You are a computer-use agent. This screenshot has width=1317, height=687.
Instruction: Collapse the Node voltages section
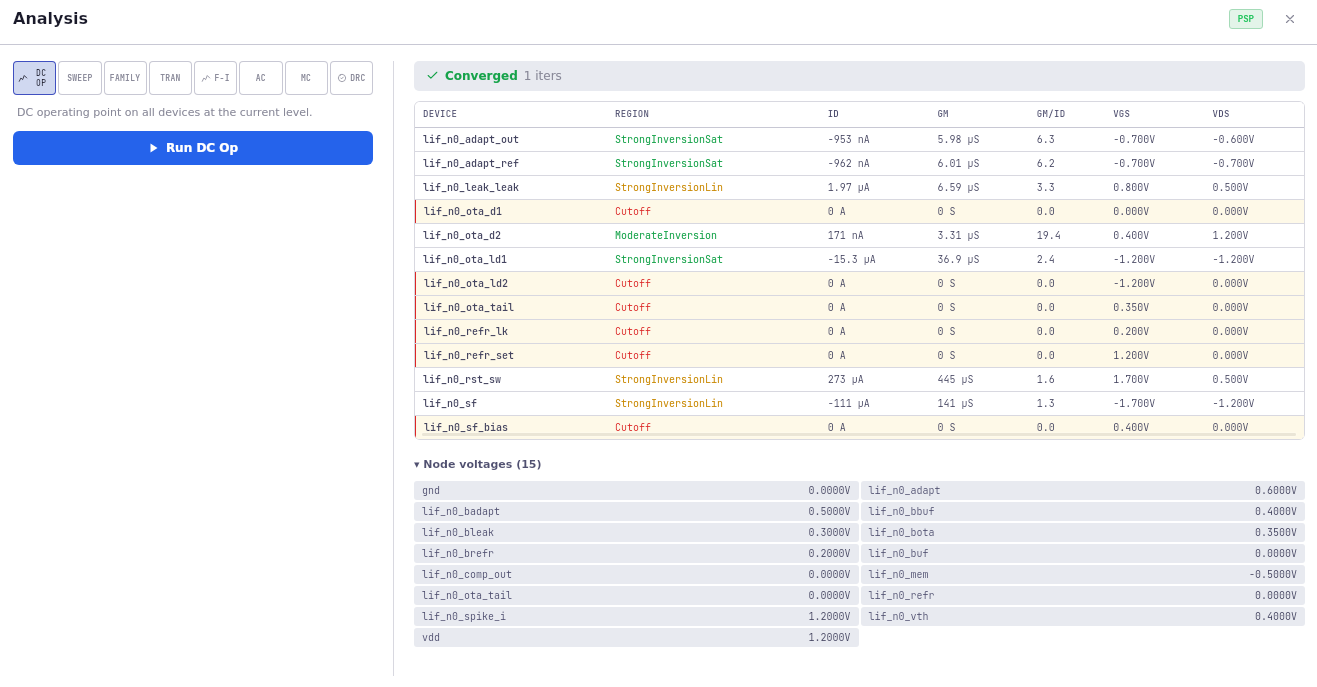pos(478,464)
